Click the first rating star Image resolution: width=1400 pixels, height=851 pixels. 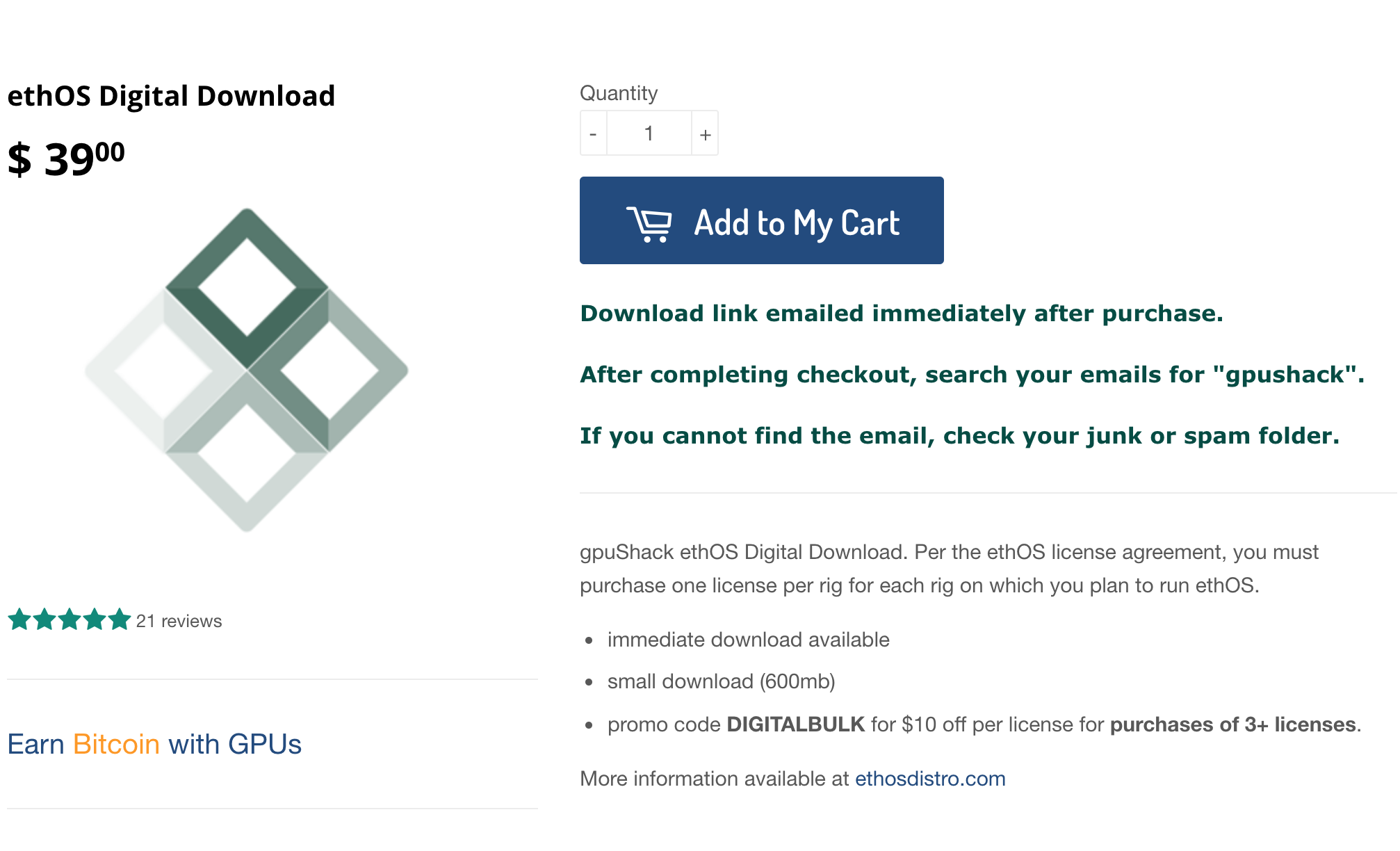[x=19, y=619]
